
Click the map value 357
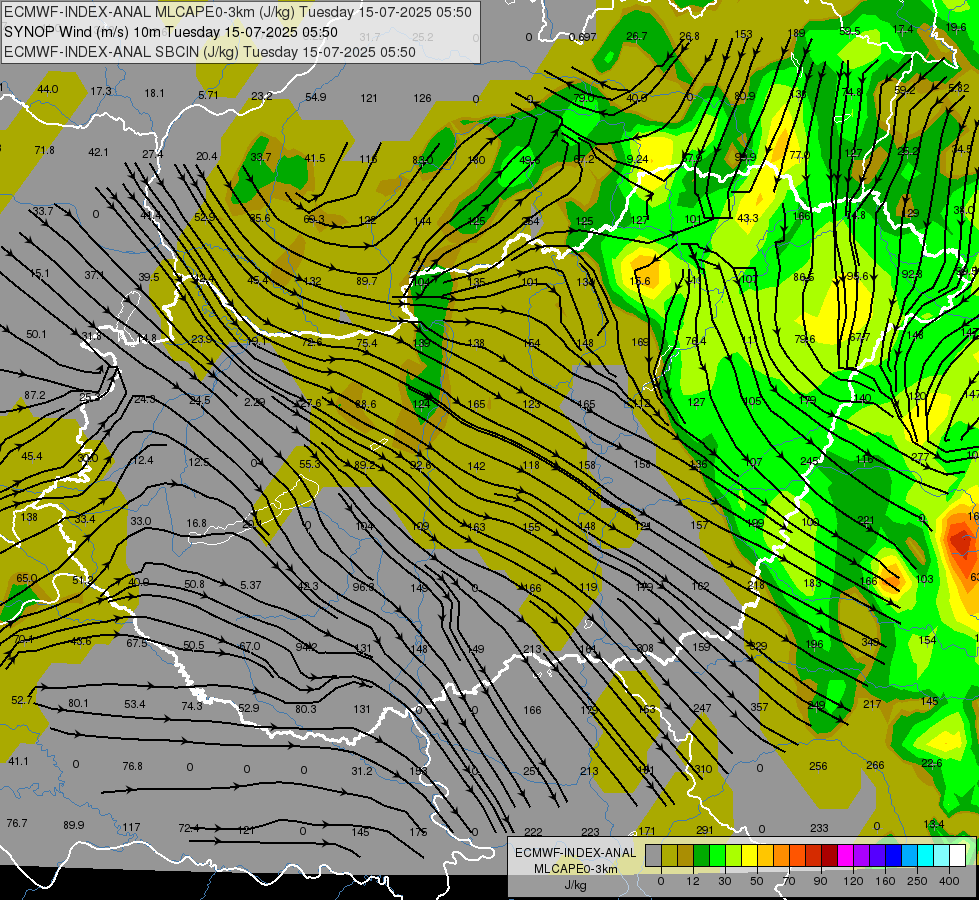(759, 707)
